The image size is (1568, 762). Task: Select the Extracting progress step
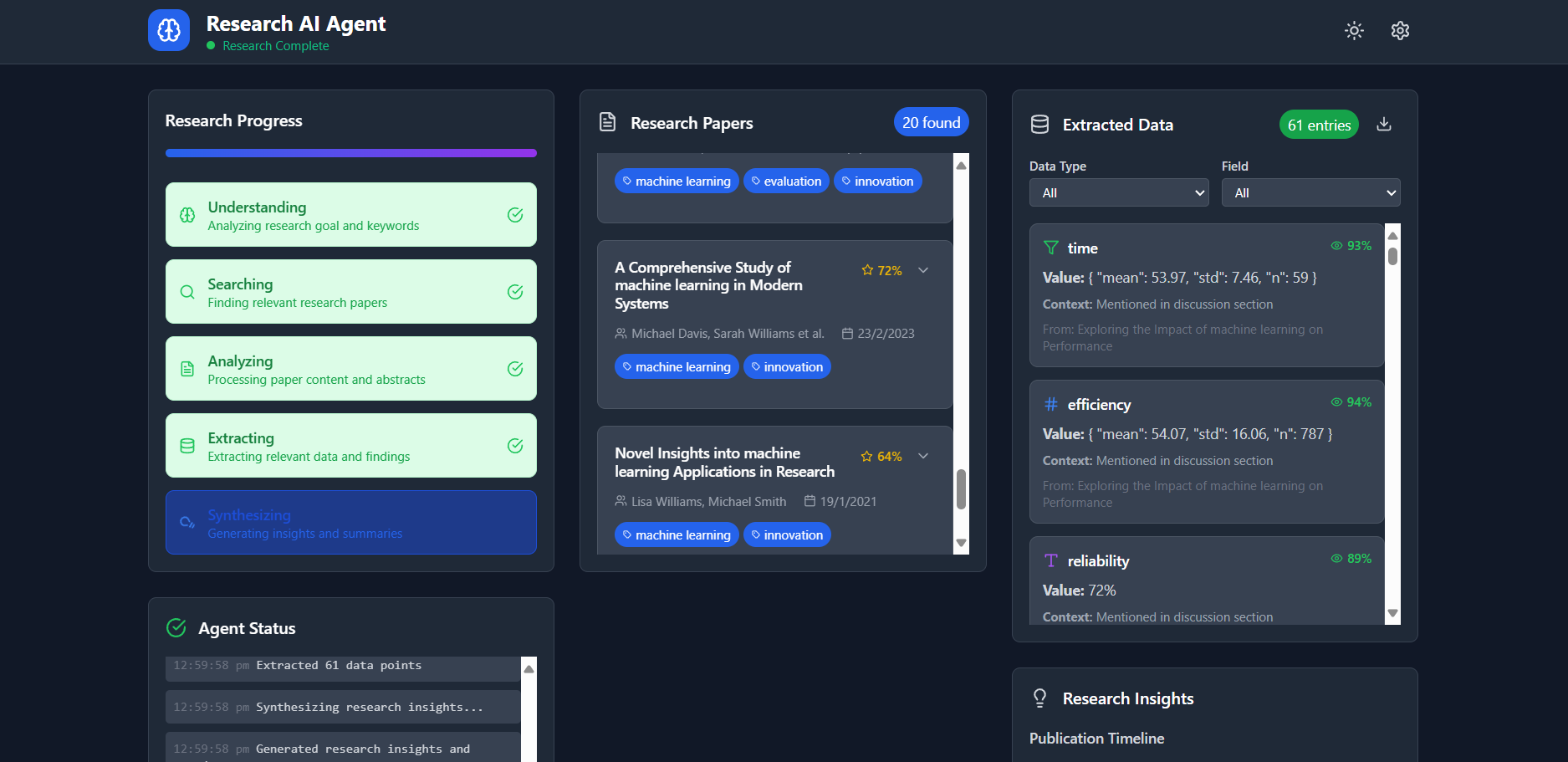tap(350, 445)
